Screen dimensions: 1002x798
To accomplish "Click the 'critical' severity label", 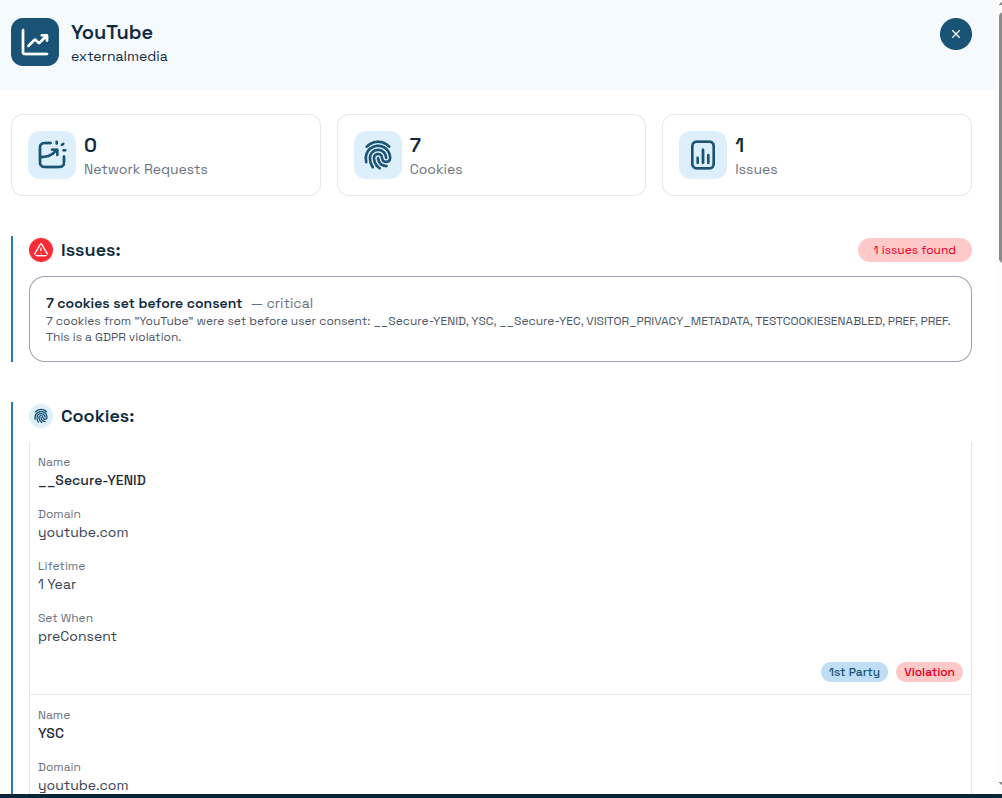I will (x=289, y=303).
